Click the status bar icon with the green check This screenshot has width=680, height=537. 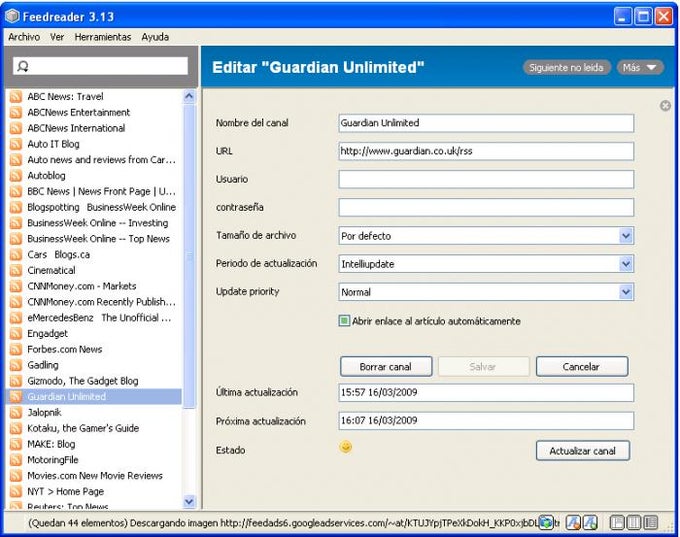coord(590,523)
